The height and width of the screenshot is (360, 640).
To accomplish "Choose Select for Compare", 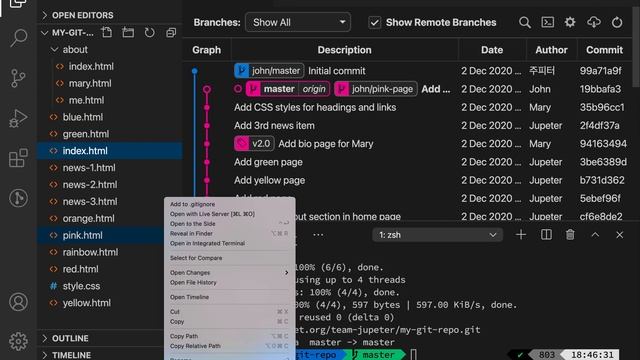I will [196, 258].
